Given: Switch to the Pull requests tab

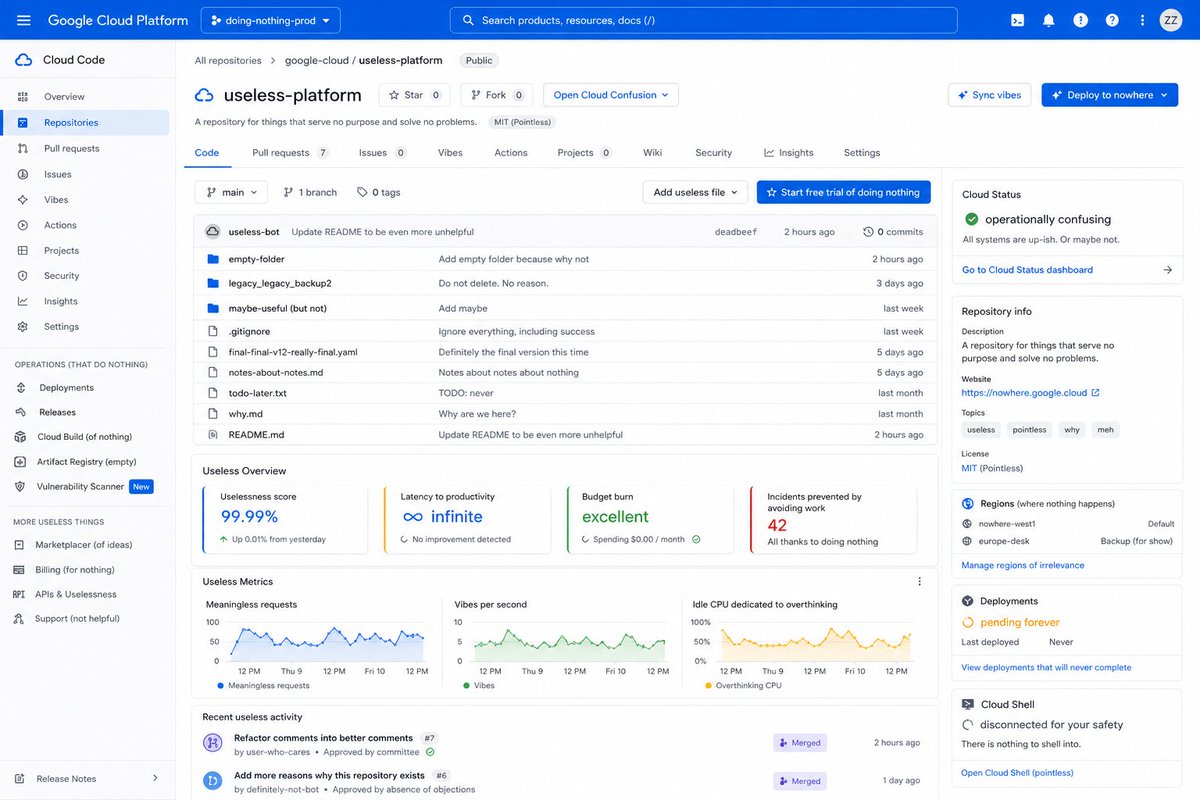Looking at the screenshot, I should click(290, 153).
